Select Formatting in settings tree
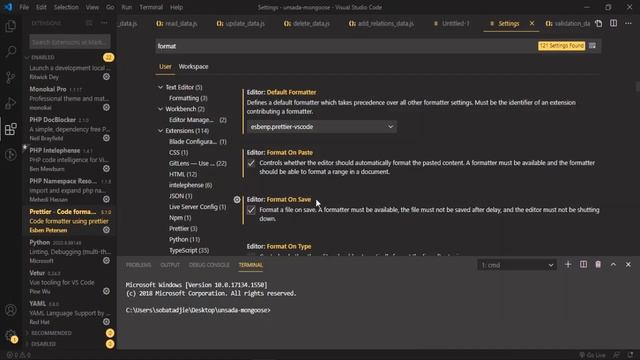640x360 pixels. click(x=188, y=98)
